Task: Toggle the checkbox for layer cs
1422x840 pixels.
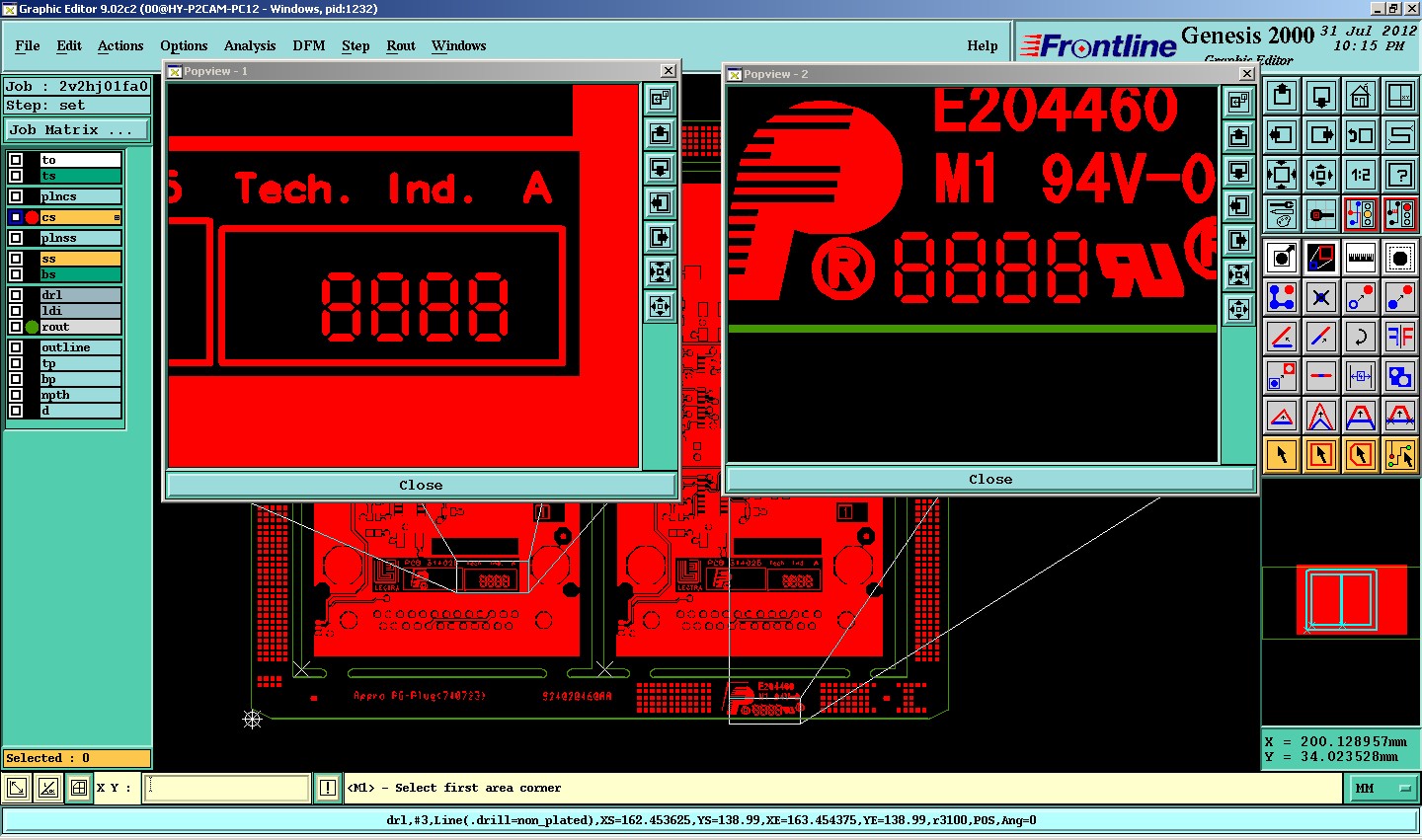Action: pyautogui.click(x=16, y=217)
